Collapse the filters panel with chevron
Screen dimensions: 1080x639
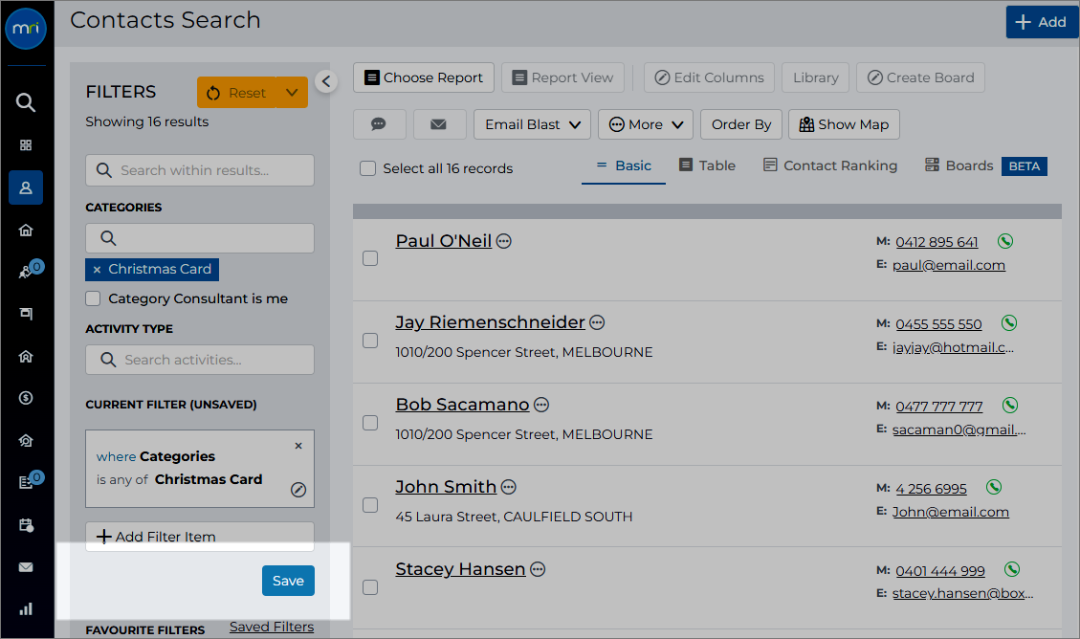326,81
